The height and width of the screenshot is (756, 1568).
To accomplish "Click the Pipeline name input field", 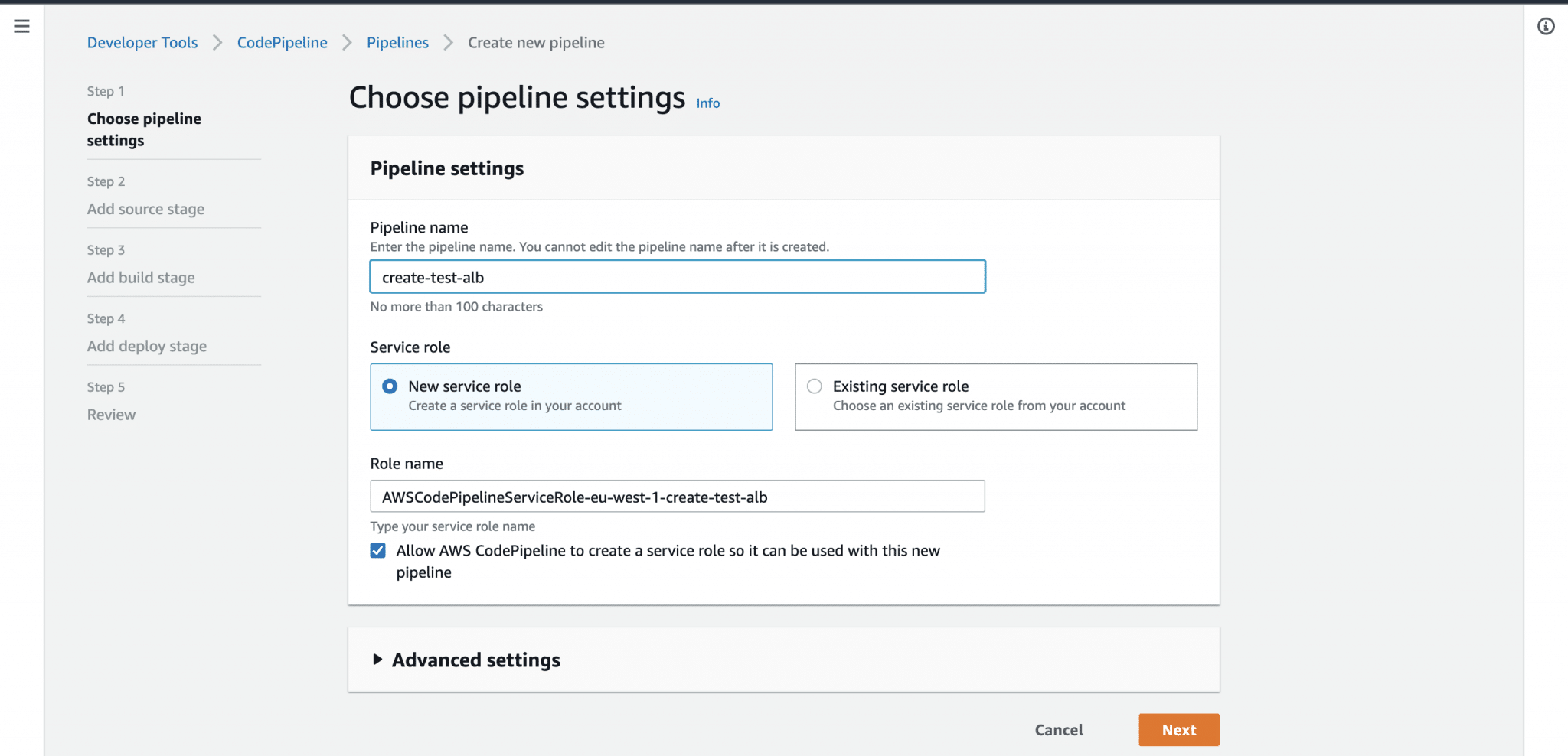I will click(x=677, y=276).
